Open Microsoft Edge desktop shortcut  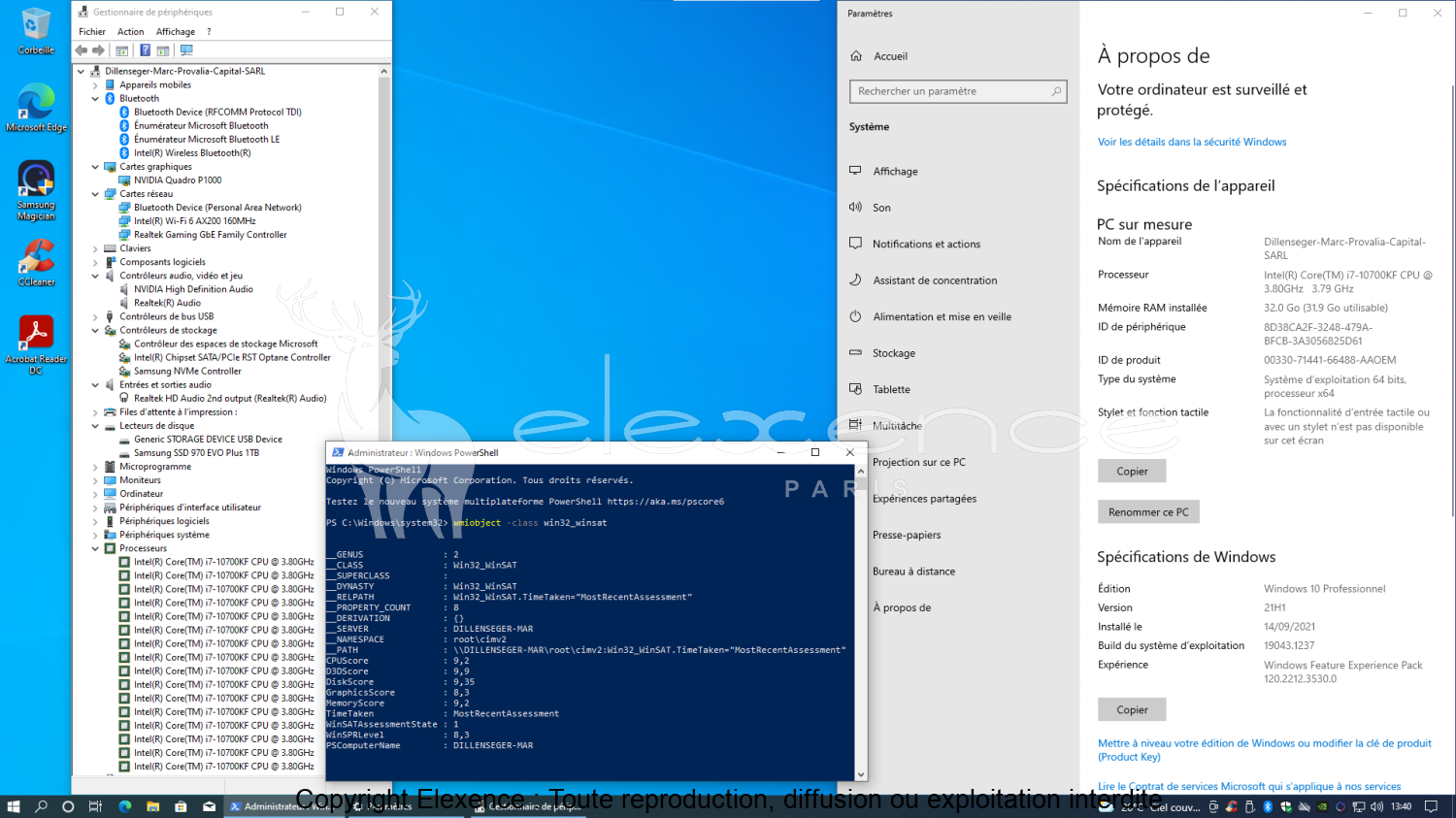pos(36,108)
